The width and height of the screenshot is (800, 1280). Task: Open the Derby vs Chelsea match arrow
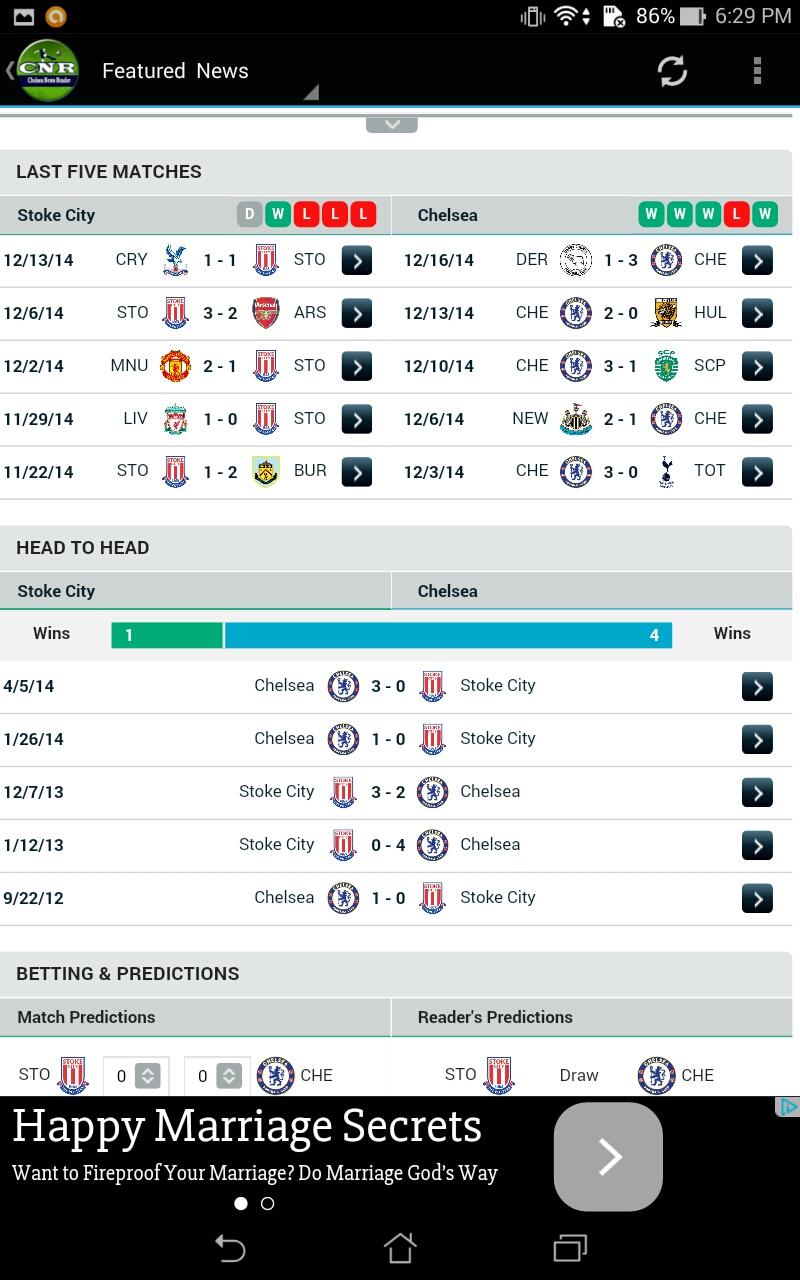tap(757, 260)
